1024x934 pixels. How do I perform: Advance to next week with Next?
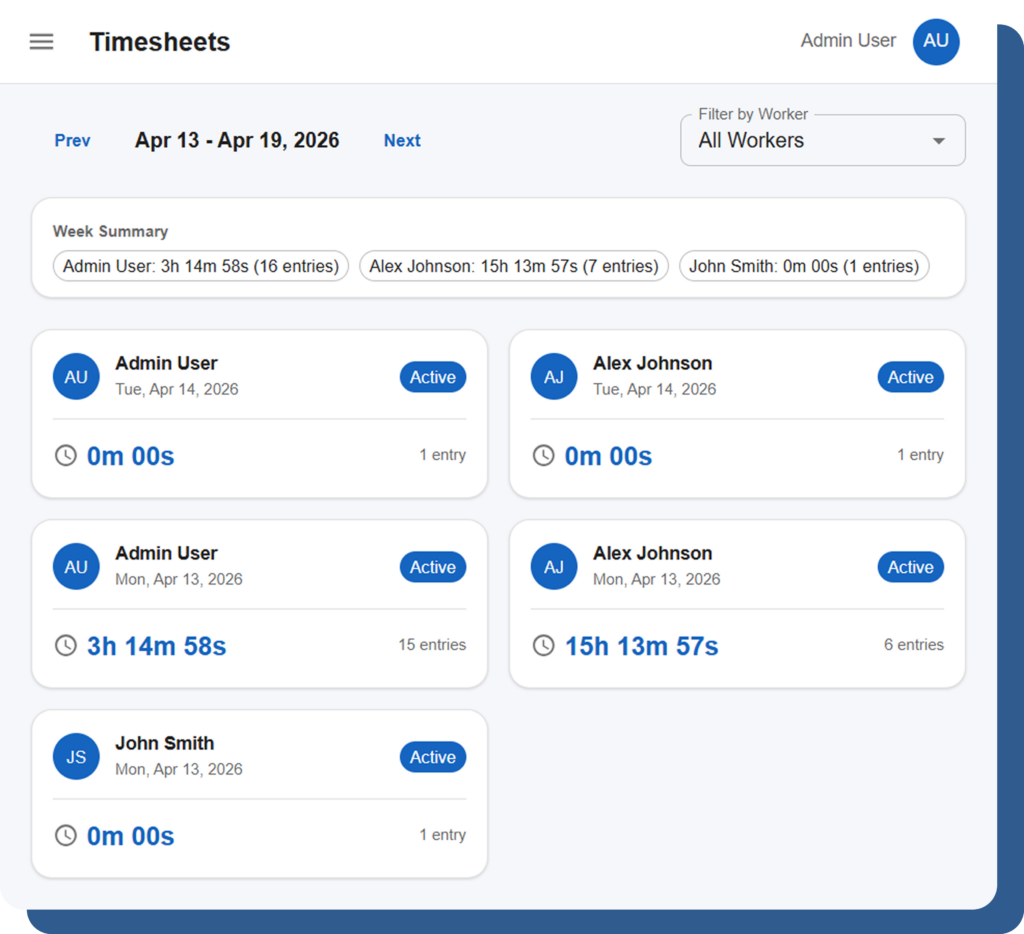(402, 141)
